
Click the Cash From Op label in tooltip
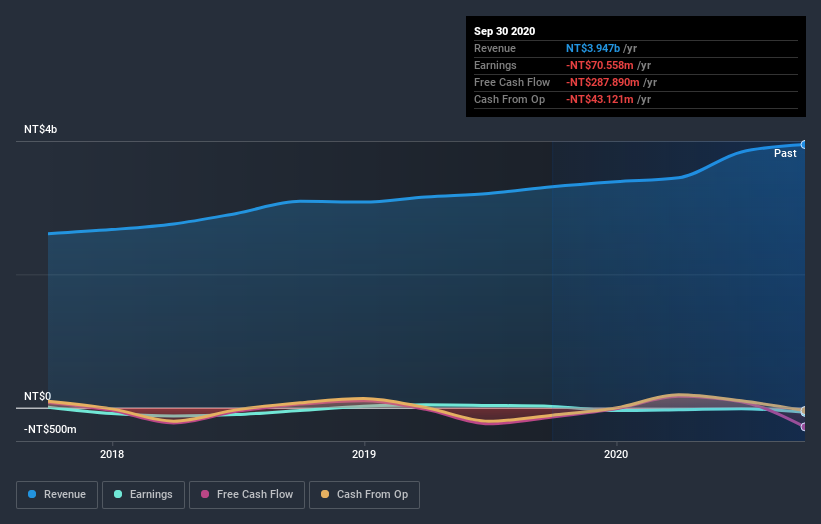point(509,99)
